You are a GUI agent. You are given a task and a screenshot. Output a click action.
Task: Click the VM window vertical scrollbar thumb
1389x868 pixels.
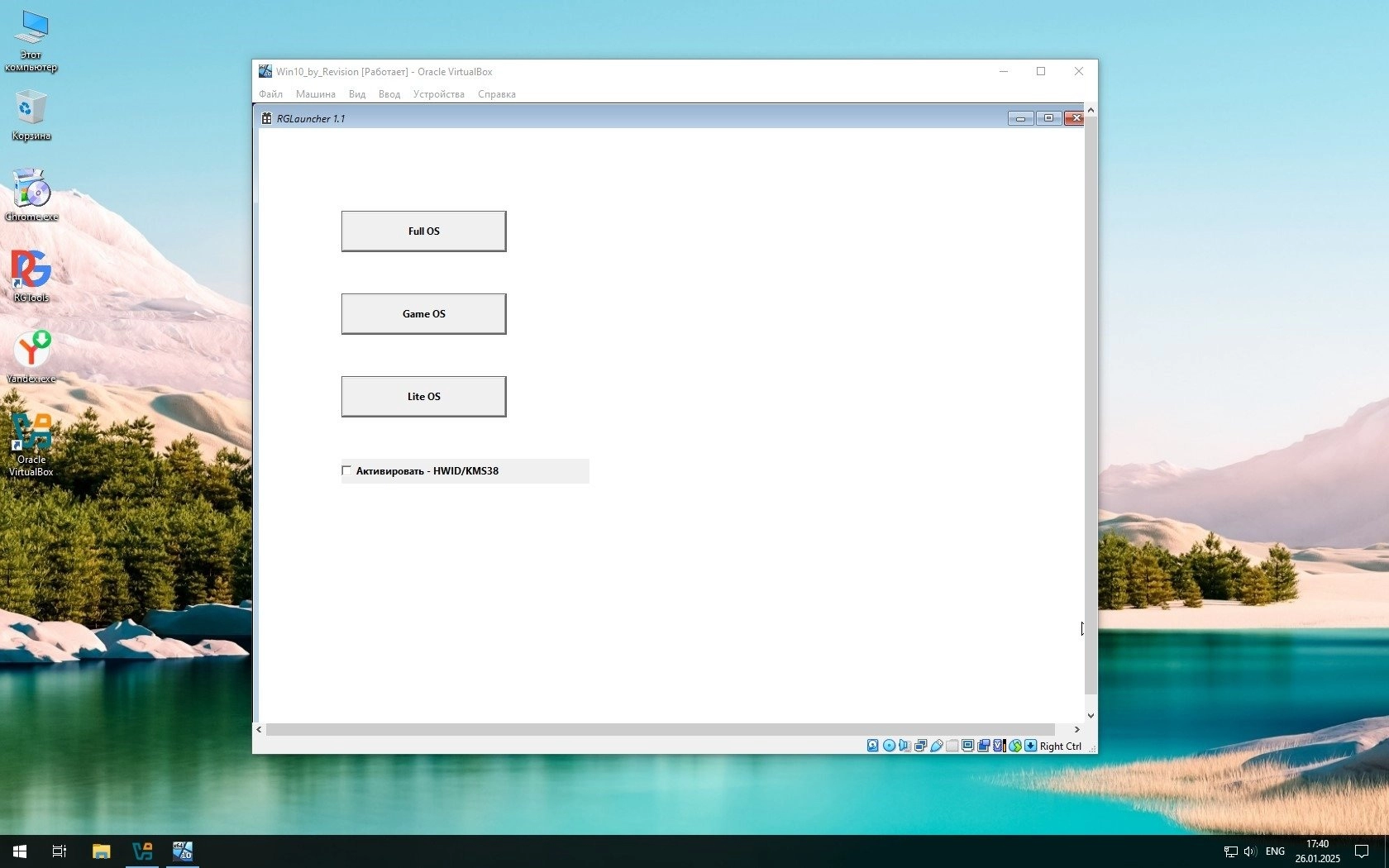pos(1091,405)
